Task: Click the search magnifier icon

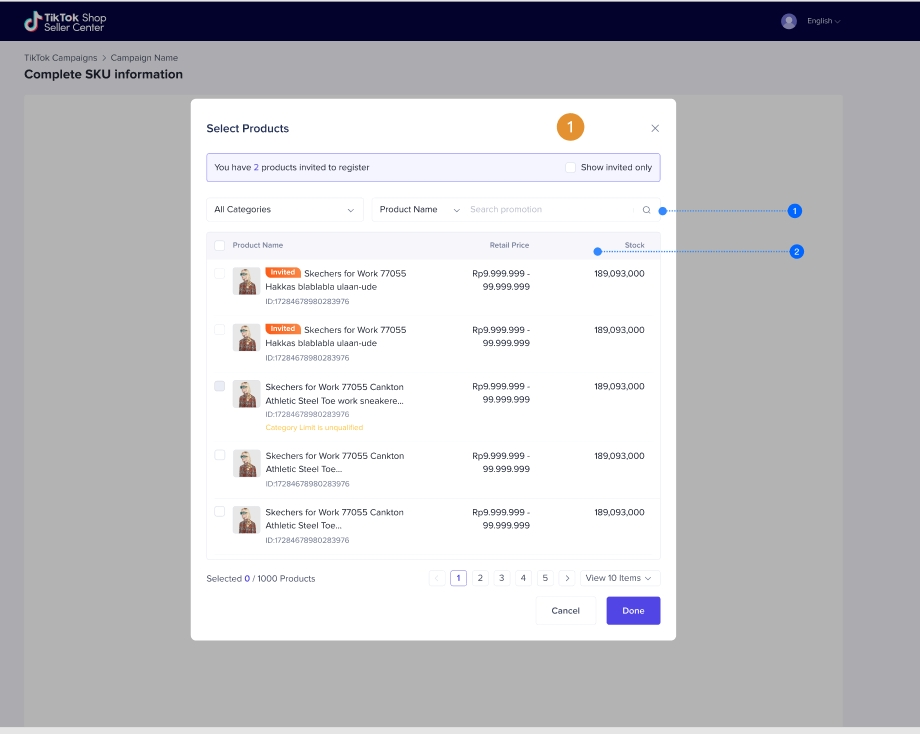Action: point(646,210)
